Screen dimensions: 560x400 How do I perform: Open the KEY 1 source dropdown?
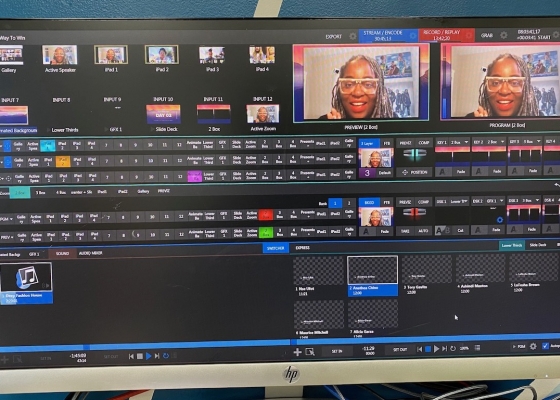pos(459,142)
